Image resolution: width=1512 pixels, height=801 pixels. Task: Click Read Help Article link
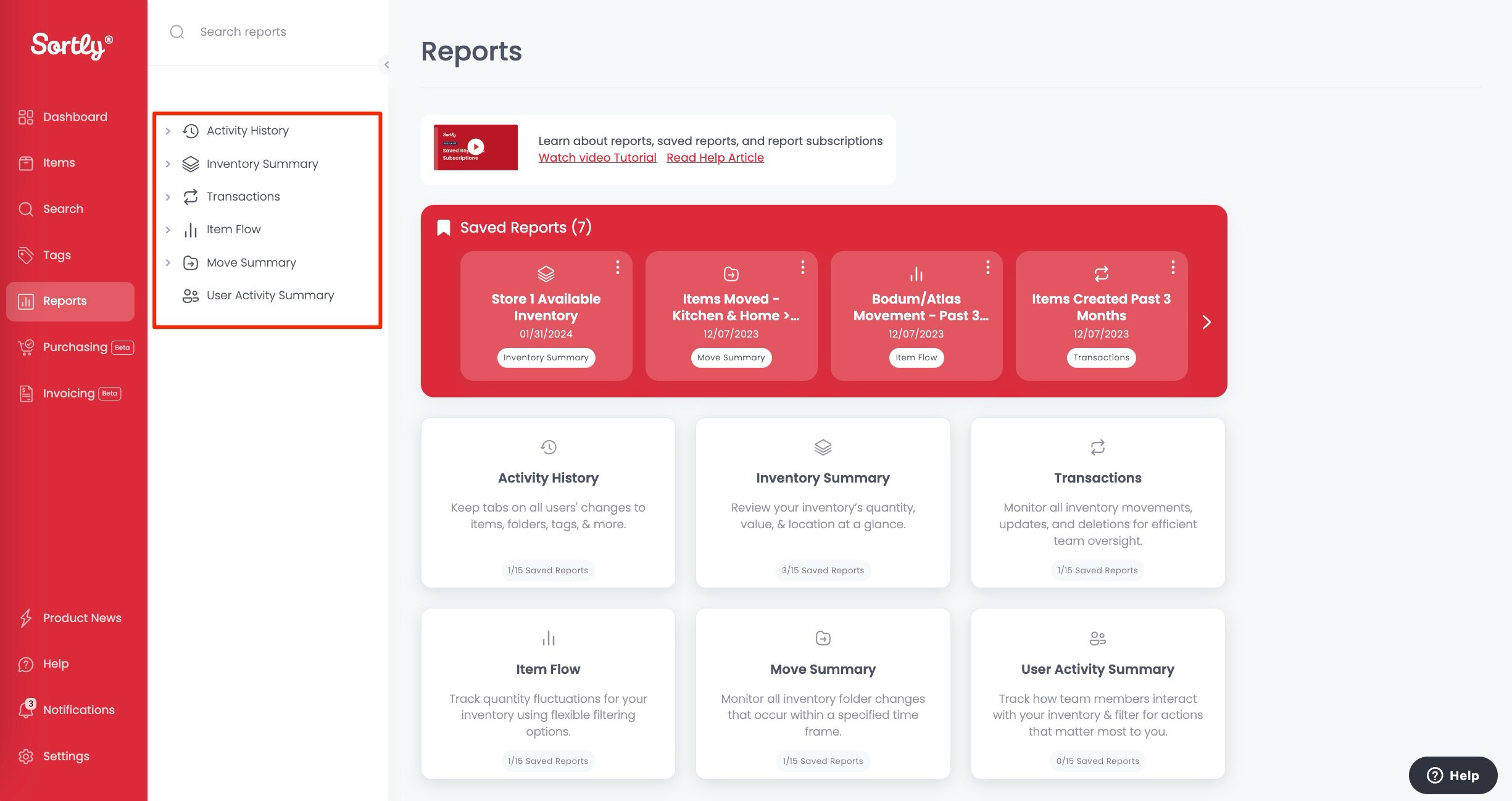(715, 158)
